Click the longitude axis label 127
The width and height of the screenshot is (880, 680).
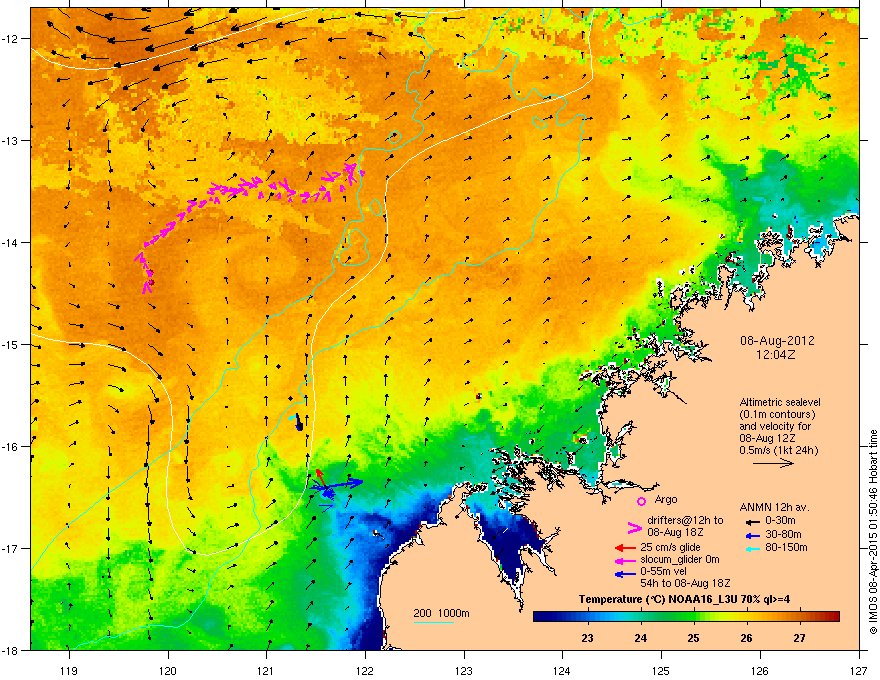tap(859, 671)
